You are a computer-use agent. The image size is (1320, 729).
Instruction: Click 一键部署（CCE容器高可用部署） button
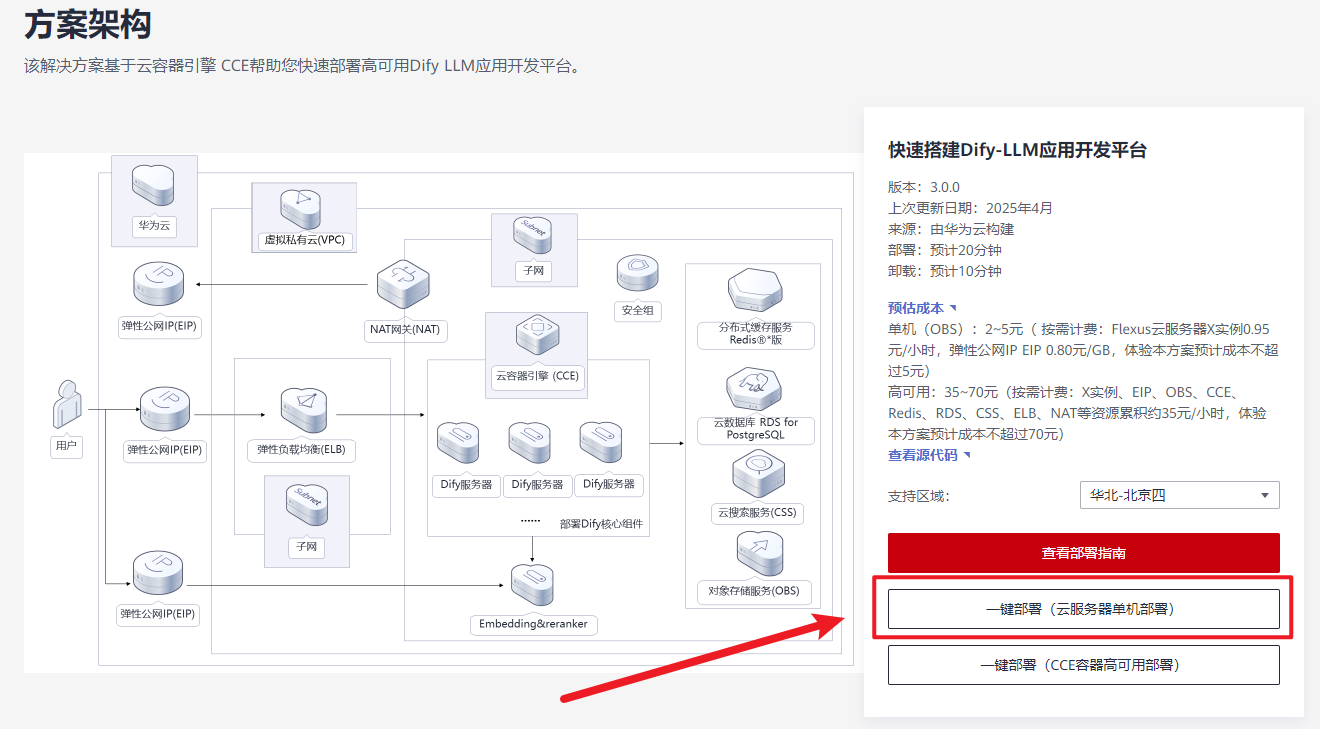(1084, 665)
